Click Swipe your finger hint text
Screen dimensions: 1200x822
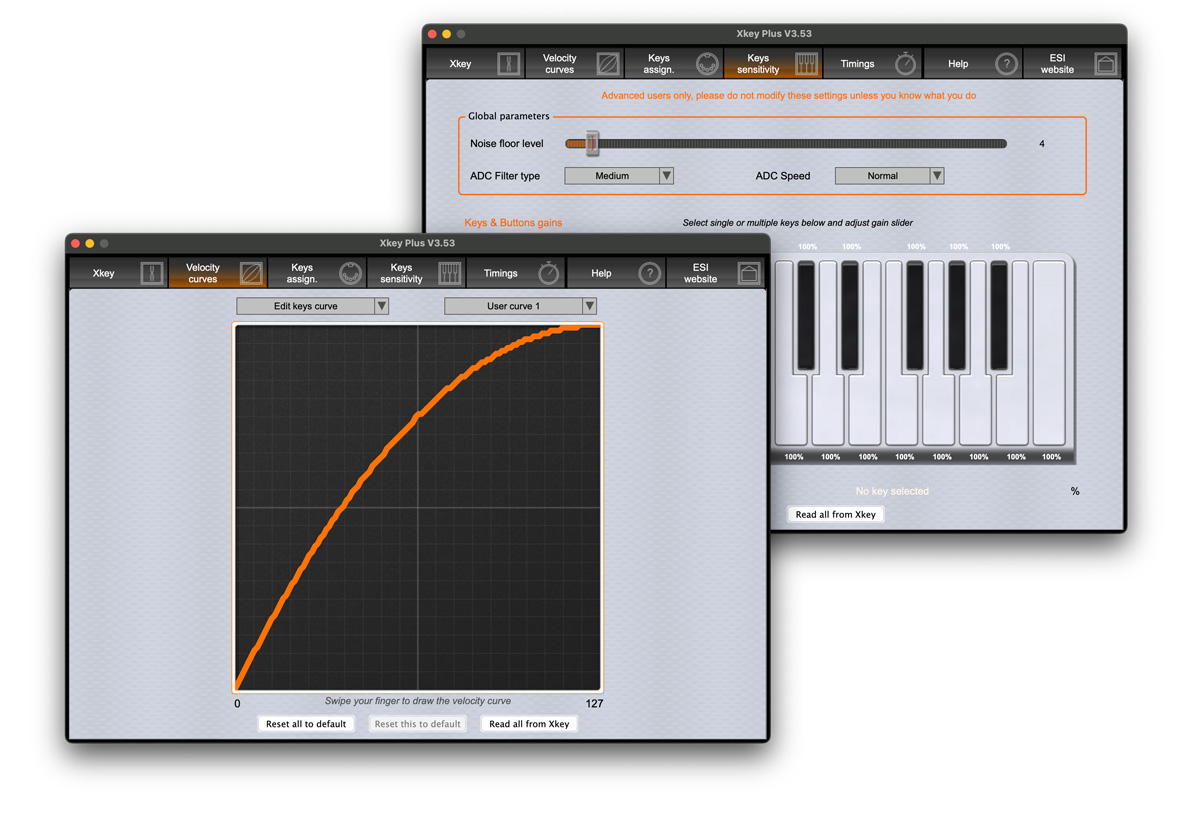[418, 702]
